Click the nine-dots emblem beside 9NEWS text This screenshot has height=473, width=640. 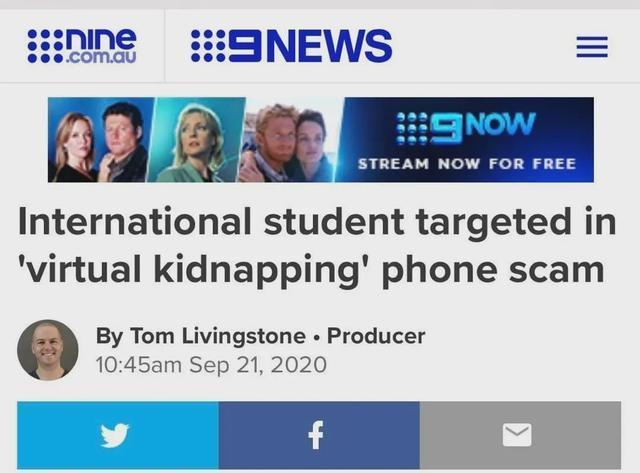click(208, 46)
